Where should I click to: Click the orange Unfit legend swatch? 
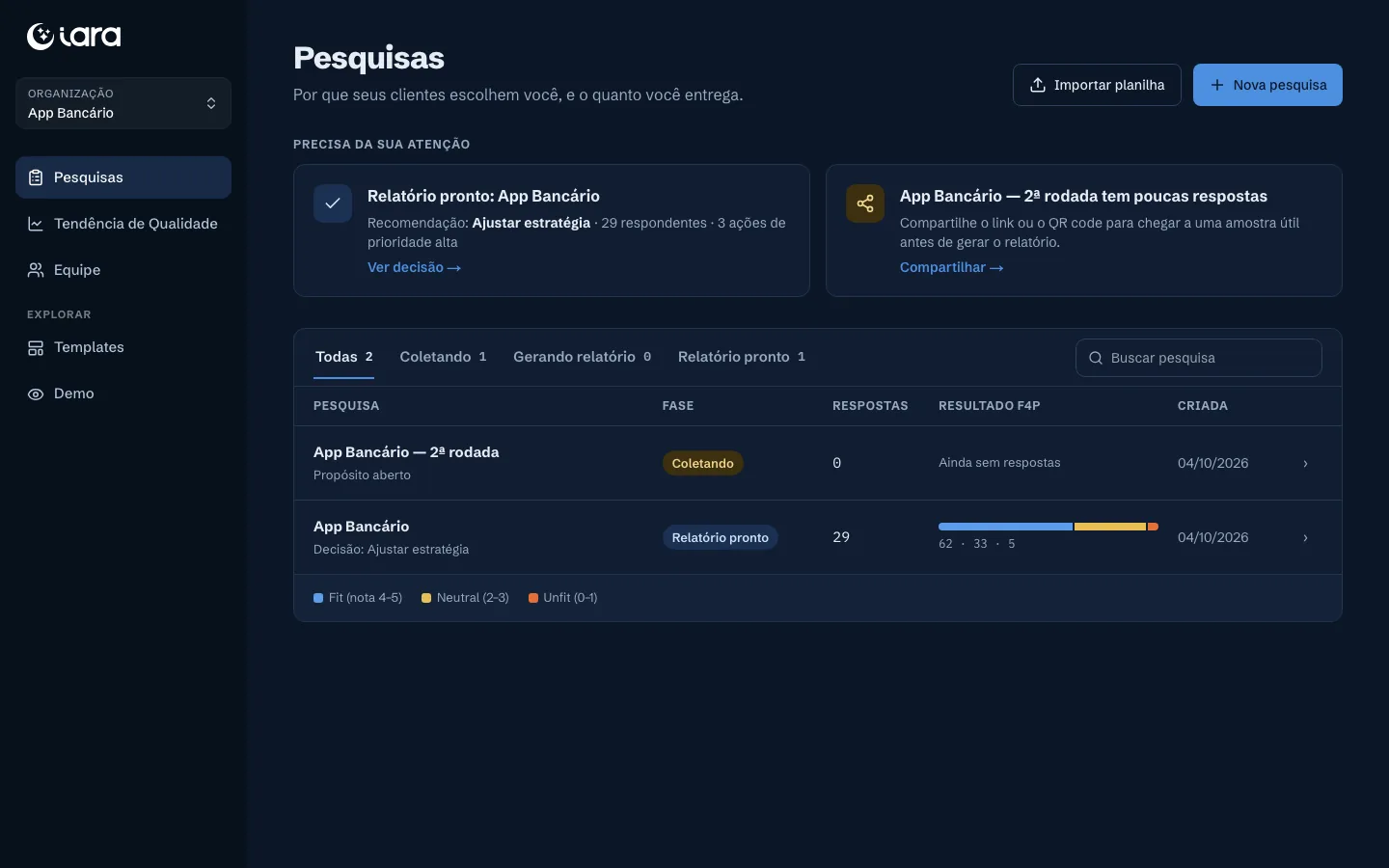[x=533, y=598]
